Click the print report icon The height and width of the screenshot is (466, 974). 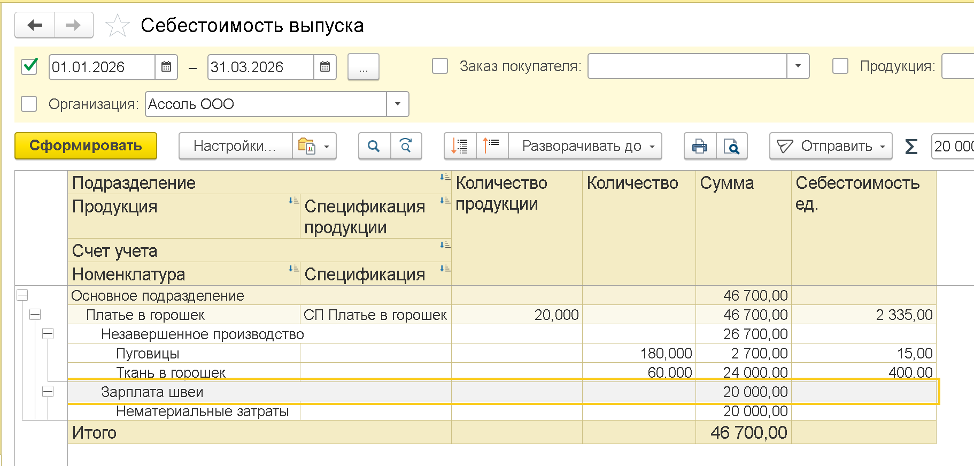(699, 146)
